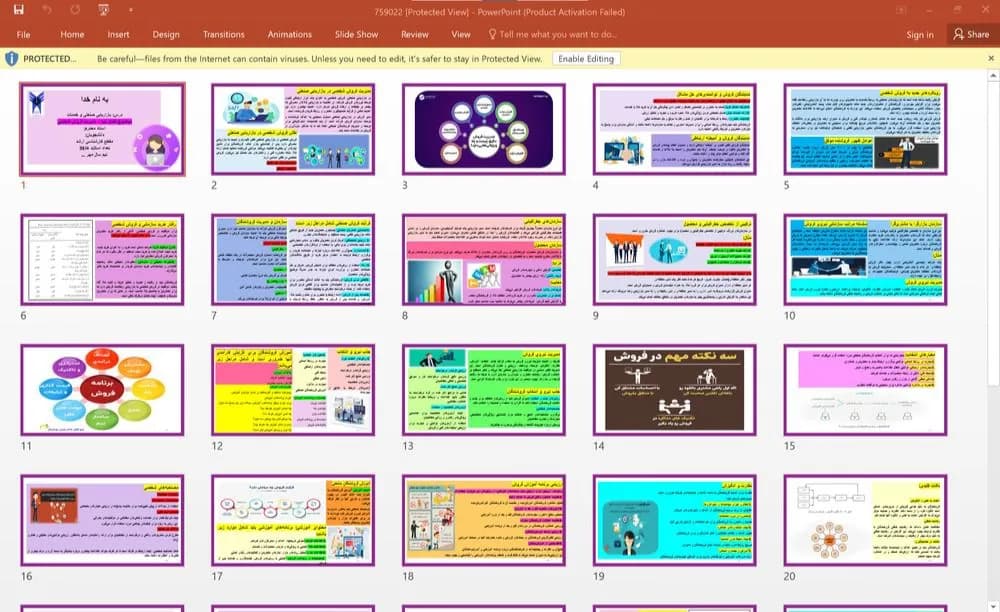Switch to the Slide Show tab
Viewport: 1000px width, 612px height.
click(357, 34)
